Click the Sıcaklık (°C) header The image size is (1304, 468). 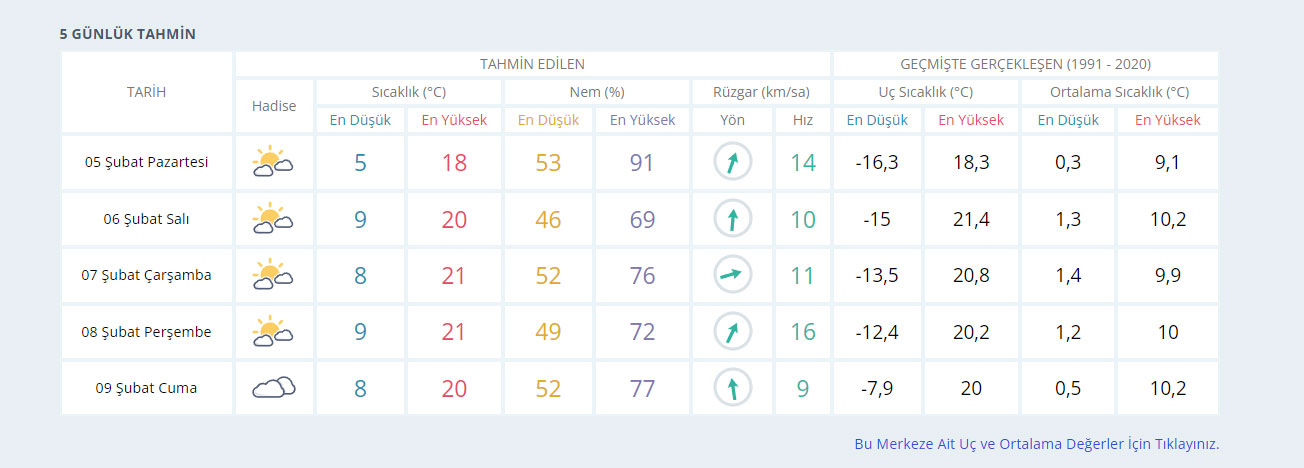(408, 92)
